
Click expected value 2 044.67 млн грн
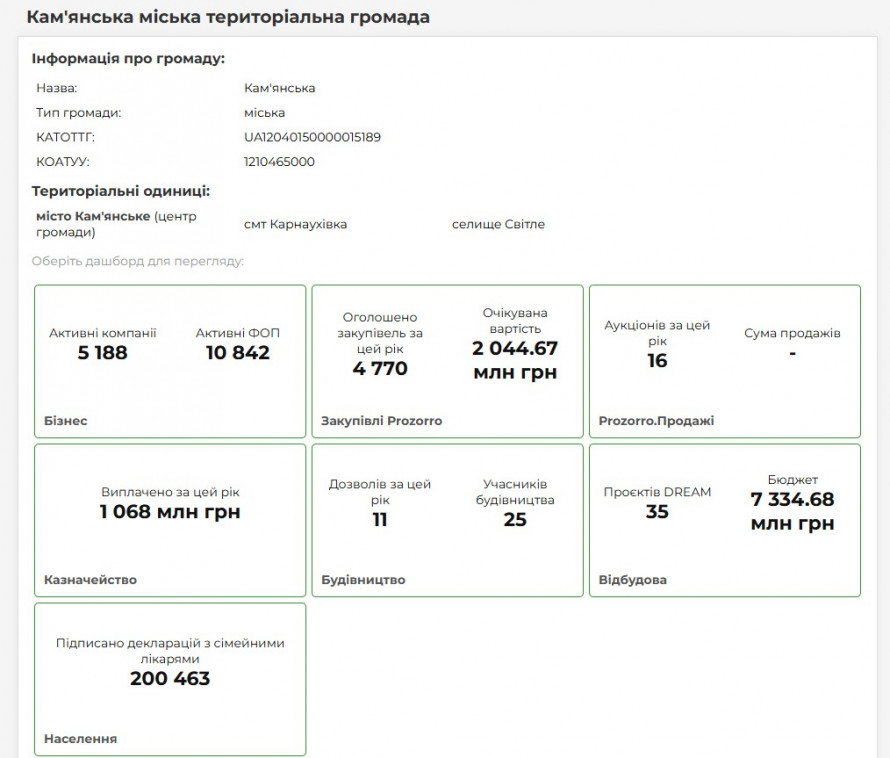point(515,360)
